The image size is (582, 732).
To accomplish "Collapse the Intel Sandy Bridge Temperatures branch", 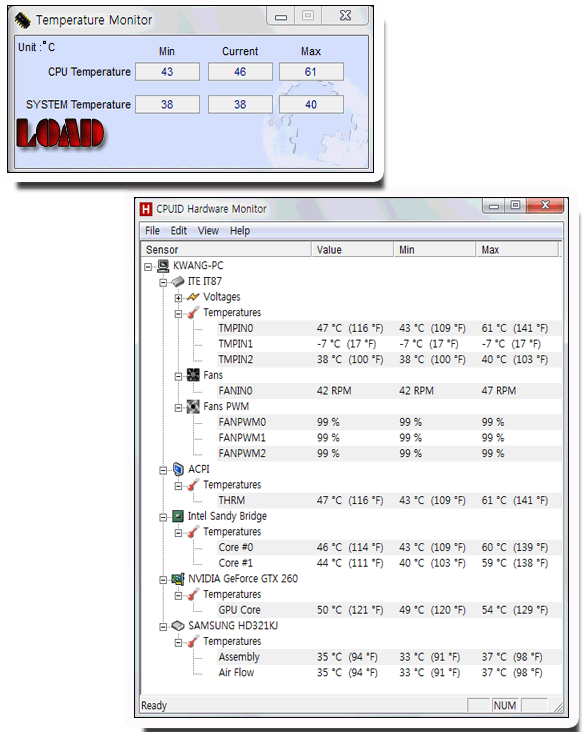I will click(178, 533).
